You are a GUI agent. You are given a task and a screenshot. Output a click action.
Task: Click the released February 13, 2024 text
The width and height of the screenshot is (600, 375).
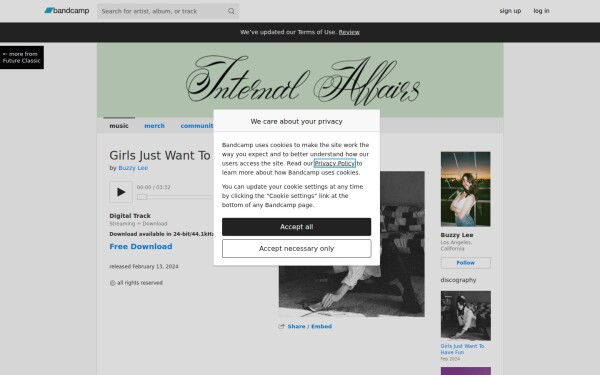pyautogui.click(x=144, y=266)
